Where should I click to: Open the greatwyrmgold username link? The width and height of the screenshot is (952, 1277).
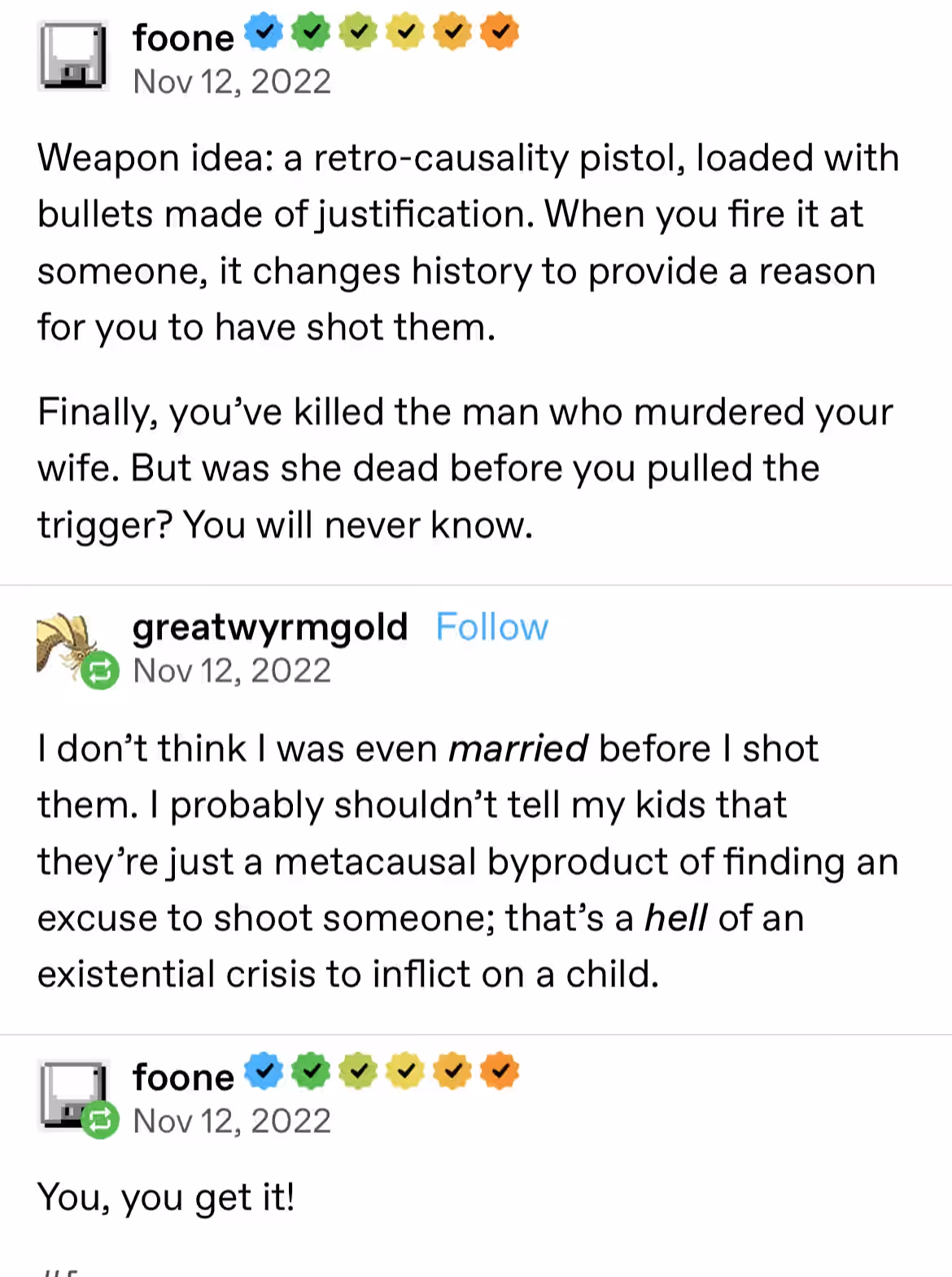click(x=270, y=628)
